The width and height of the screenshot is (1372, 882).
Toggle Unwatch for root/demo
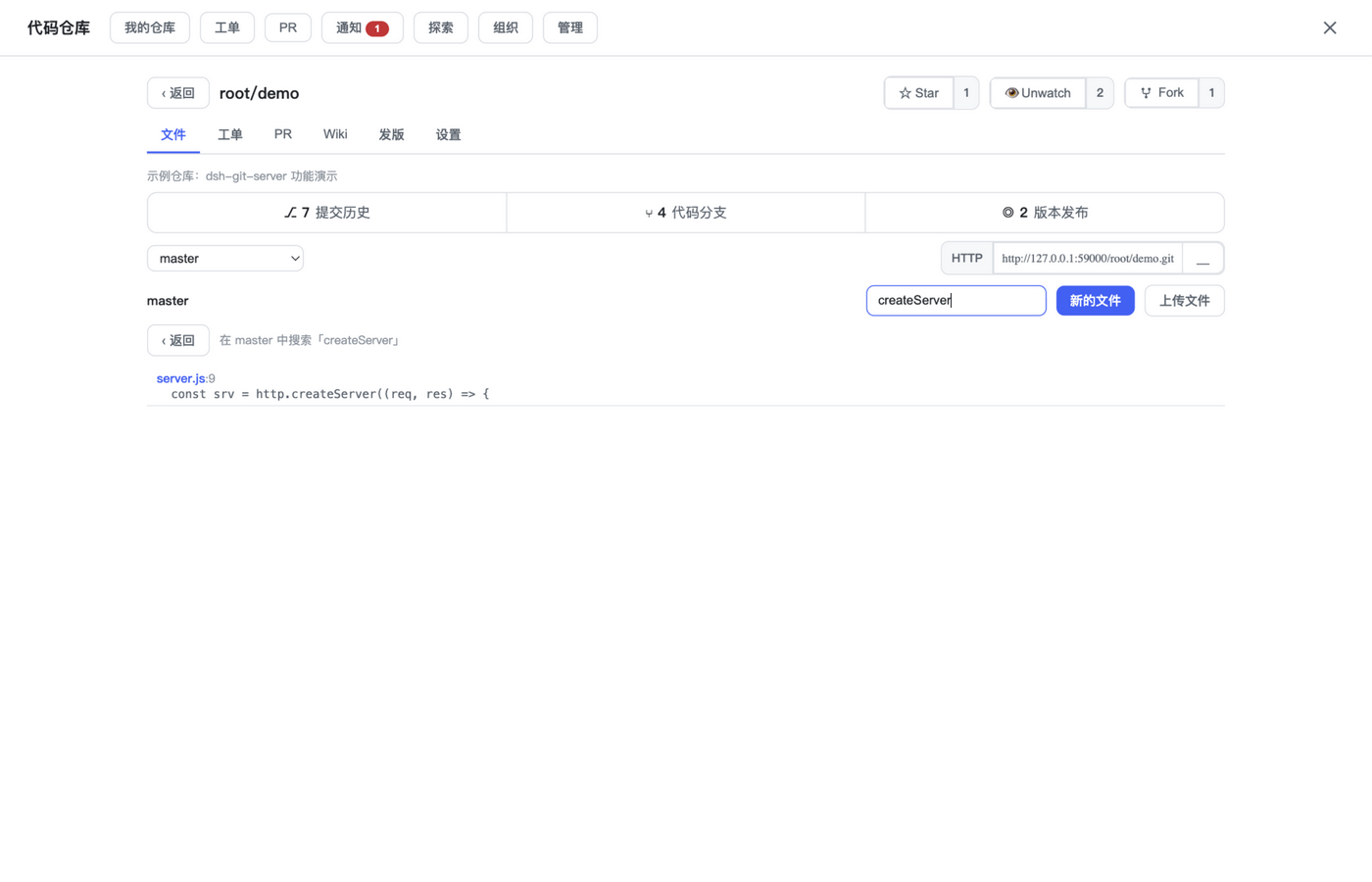1038,93
